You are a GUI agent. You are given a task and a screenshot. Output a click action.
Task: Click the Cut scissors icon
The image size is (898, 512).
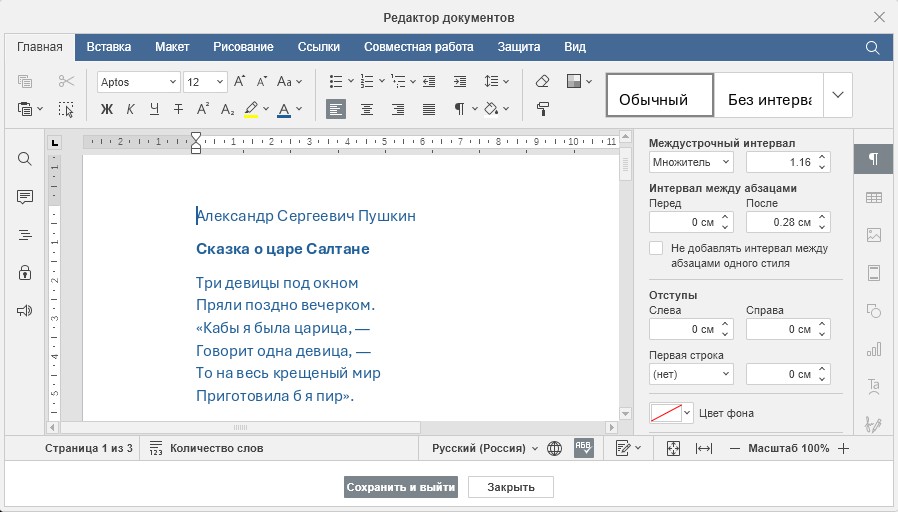66,81
